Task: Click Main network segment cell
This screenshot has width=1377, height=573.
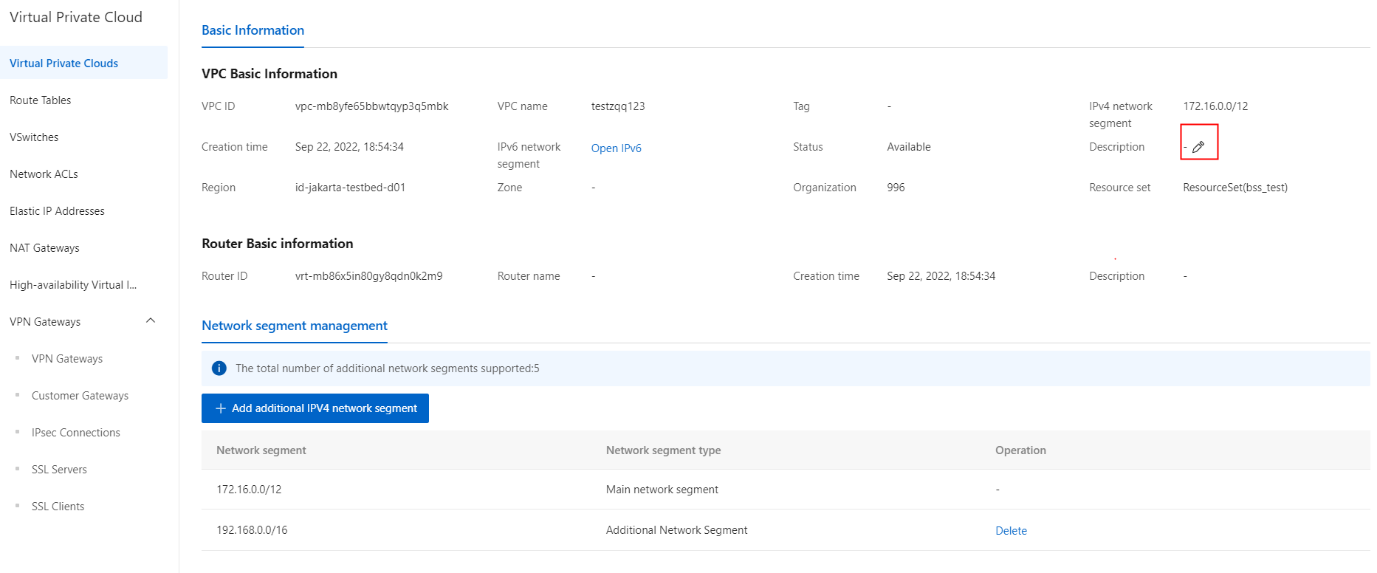Action: (662, 490)
